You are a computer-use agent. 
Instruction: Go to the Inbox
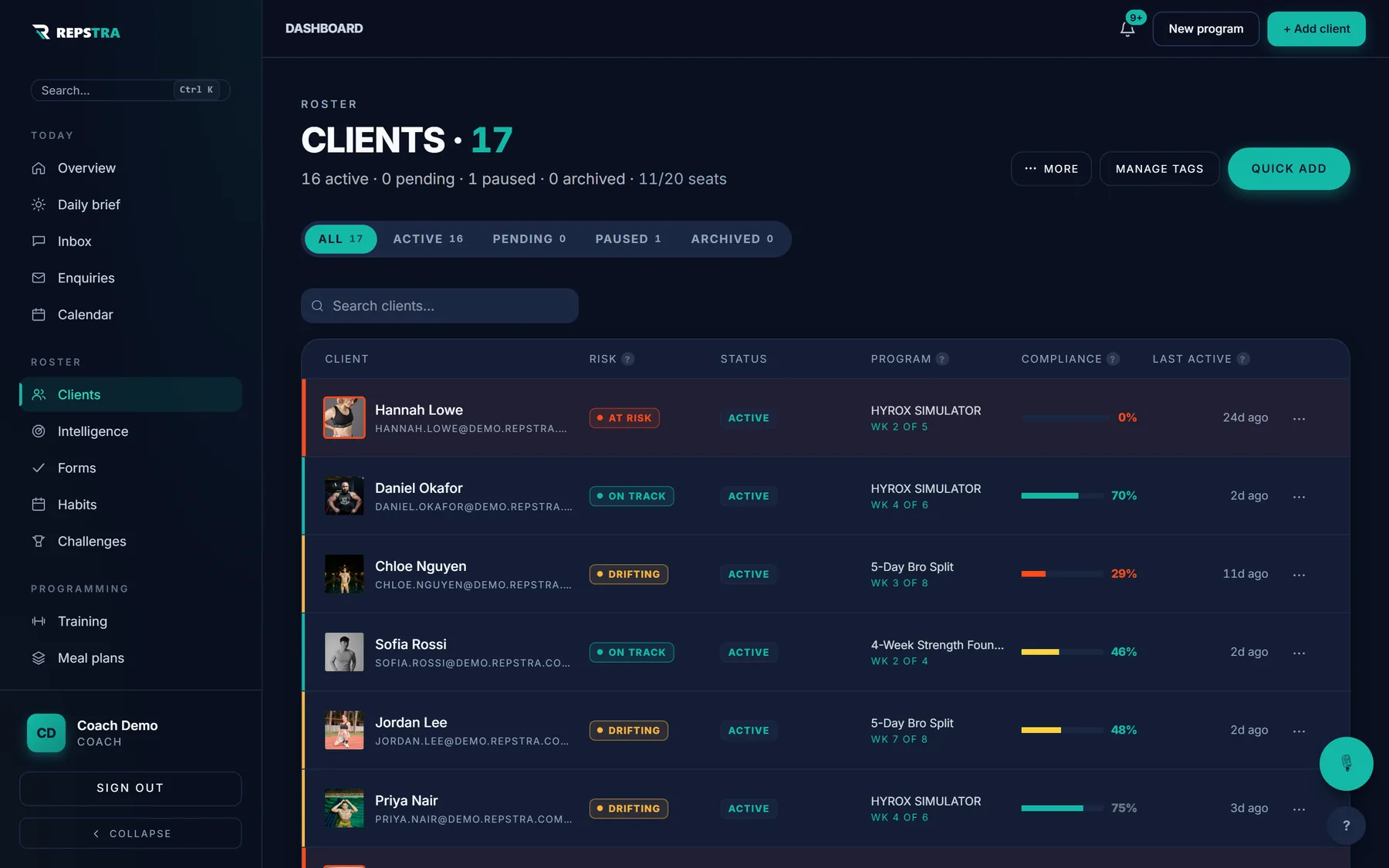click(x=130, y=241)
